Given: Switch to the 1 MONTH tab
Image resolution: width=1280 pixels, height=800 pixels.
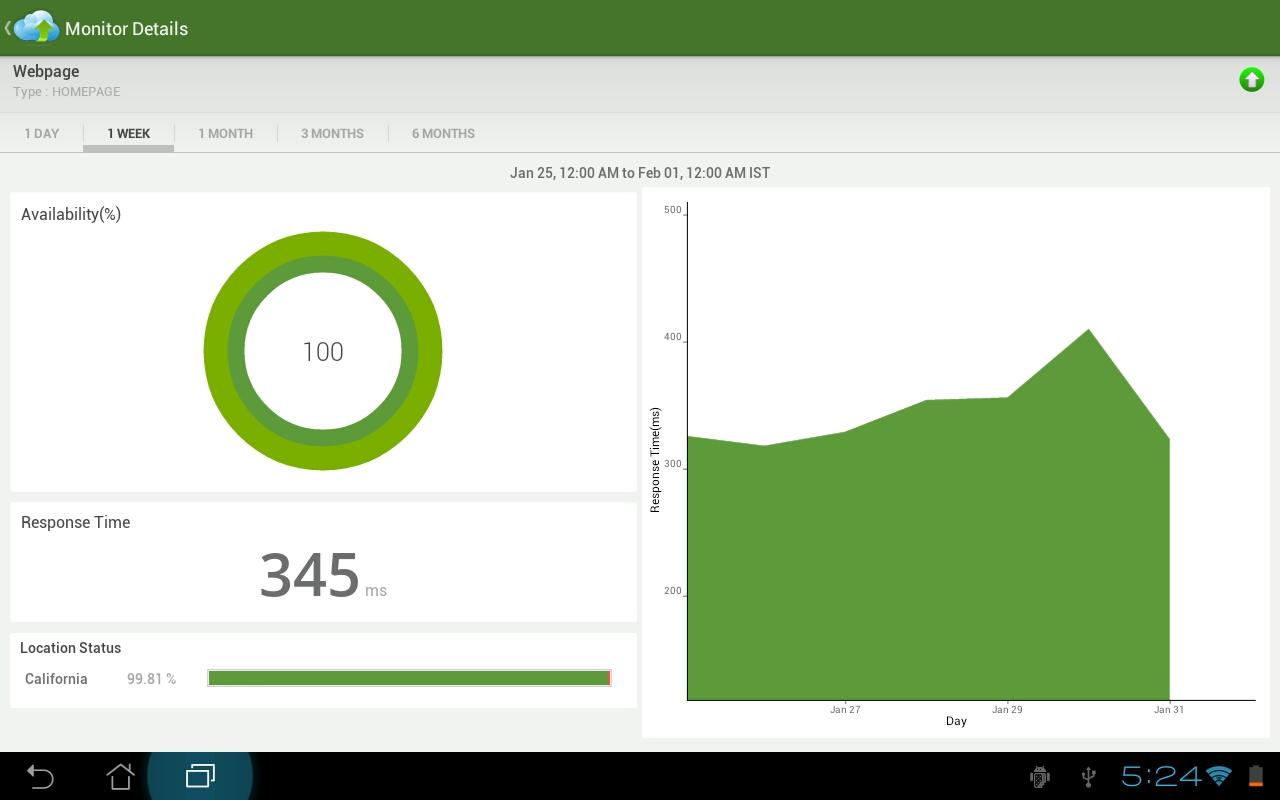Looking at the screenshot, I should coord(225,133).
